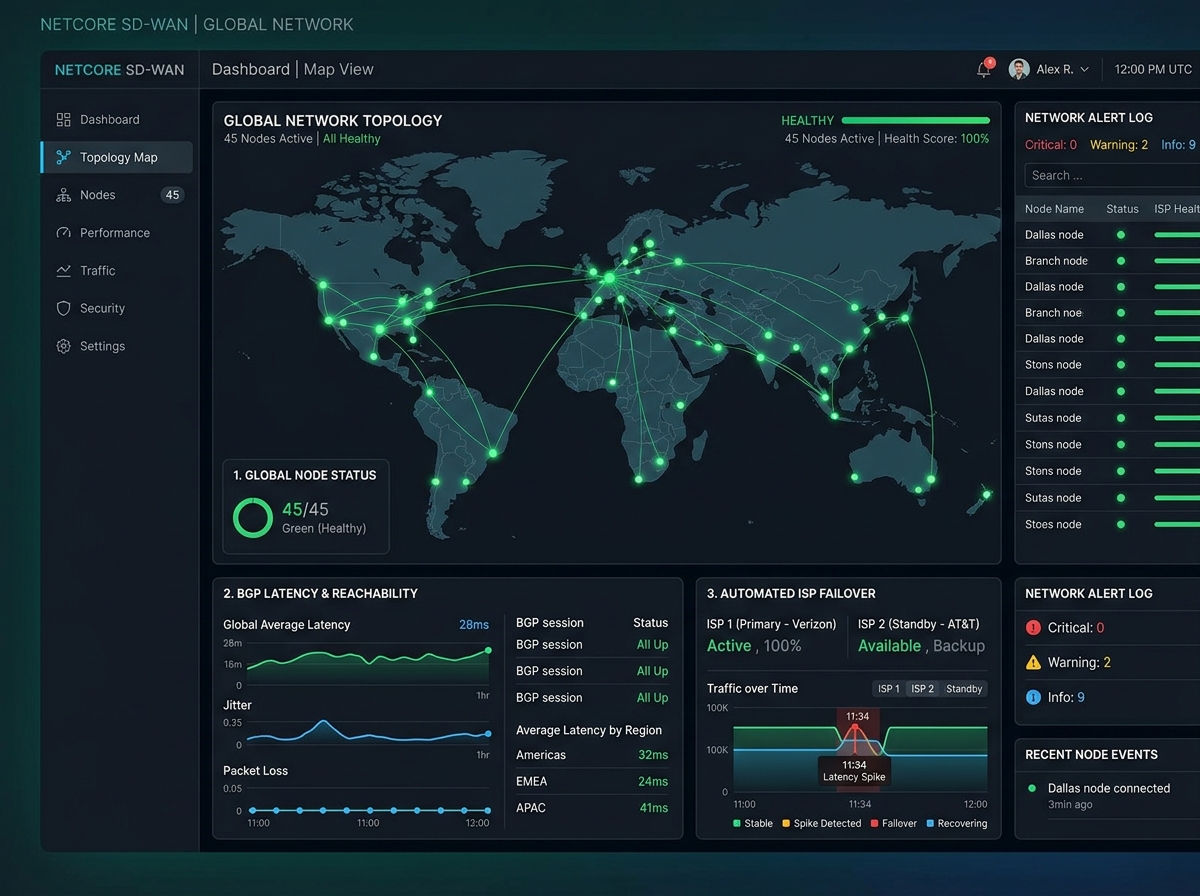Toggle the Spike Detected legend entry
1200x896 pixels.
tap(821, 824)
